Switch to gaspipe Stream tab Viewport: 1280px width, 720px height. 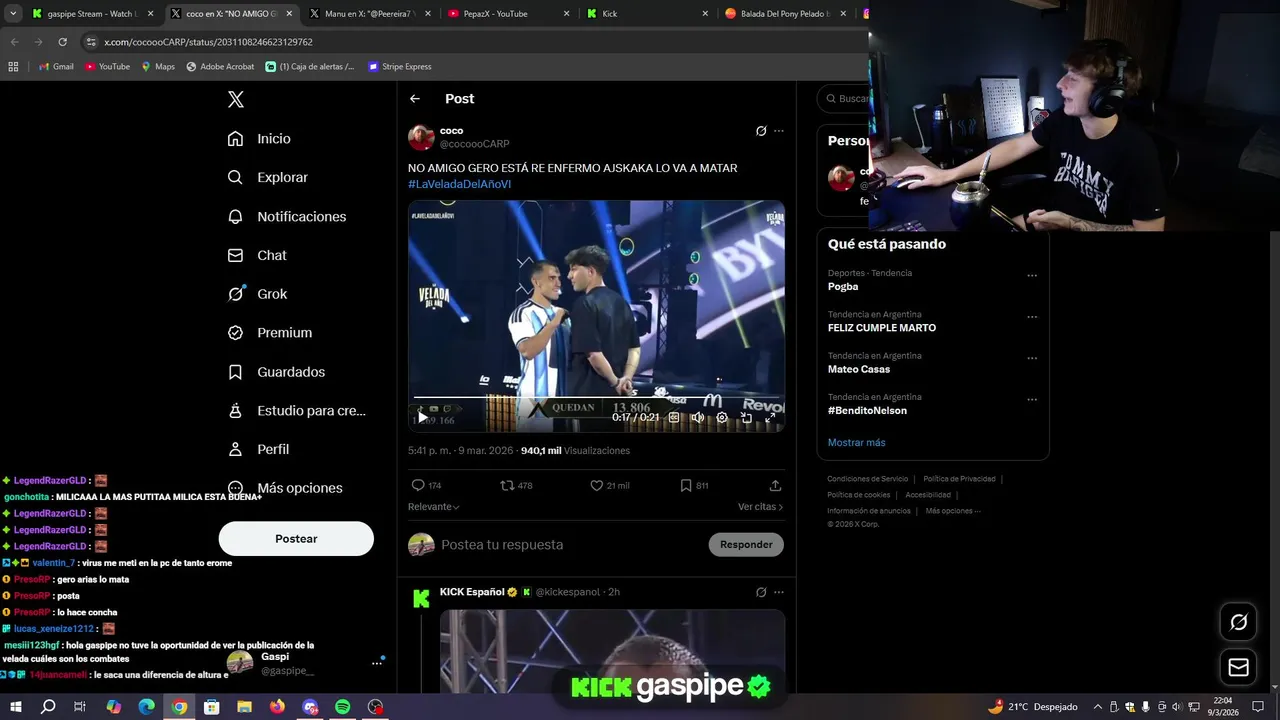tap(92, 14)
